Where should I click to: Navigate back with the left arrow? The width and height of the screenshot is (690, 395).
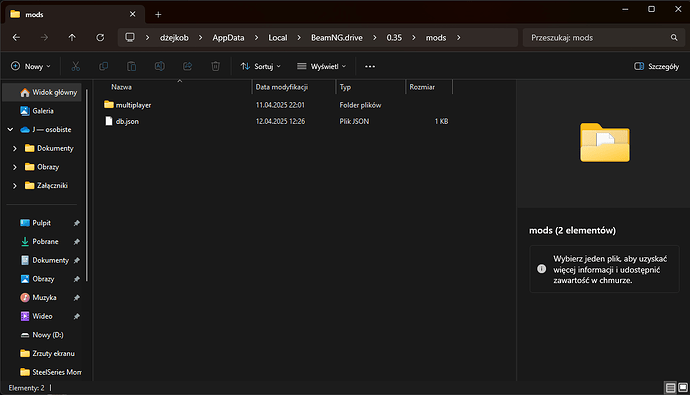(16, 38)
